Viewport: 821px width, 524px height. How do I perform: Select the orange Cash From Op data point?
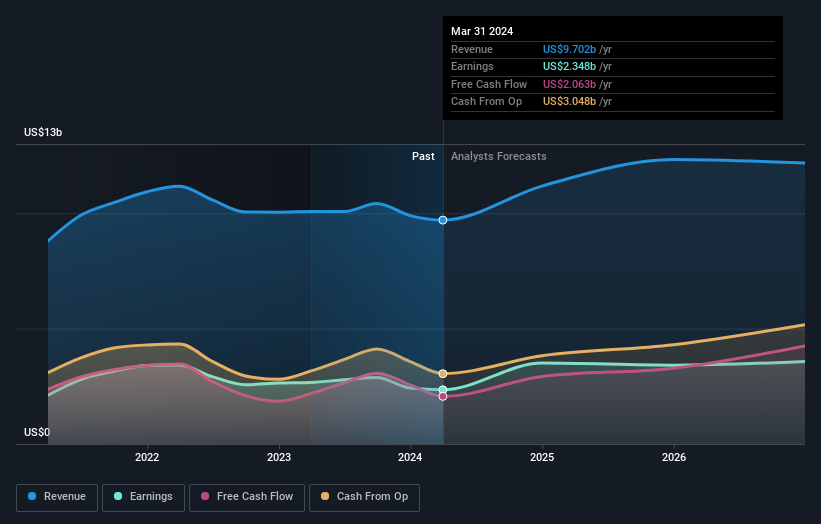(443, 374)
